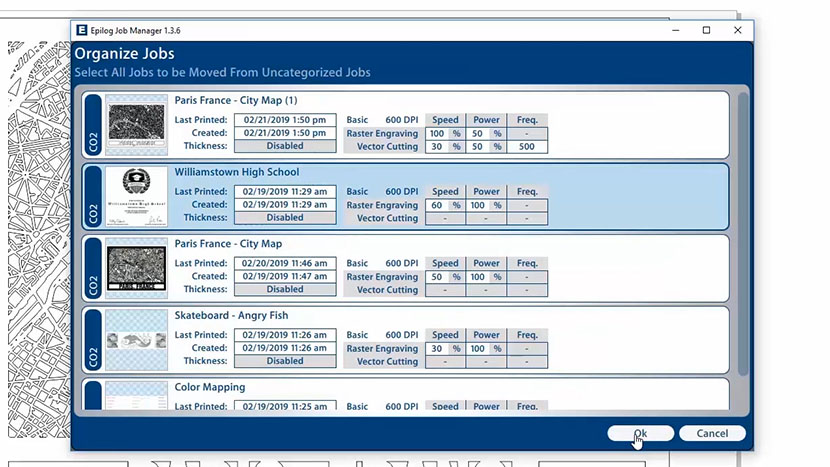
Task: Pick the black Paris France City Map thumbnail
Action: 136,268
